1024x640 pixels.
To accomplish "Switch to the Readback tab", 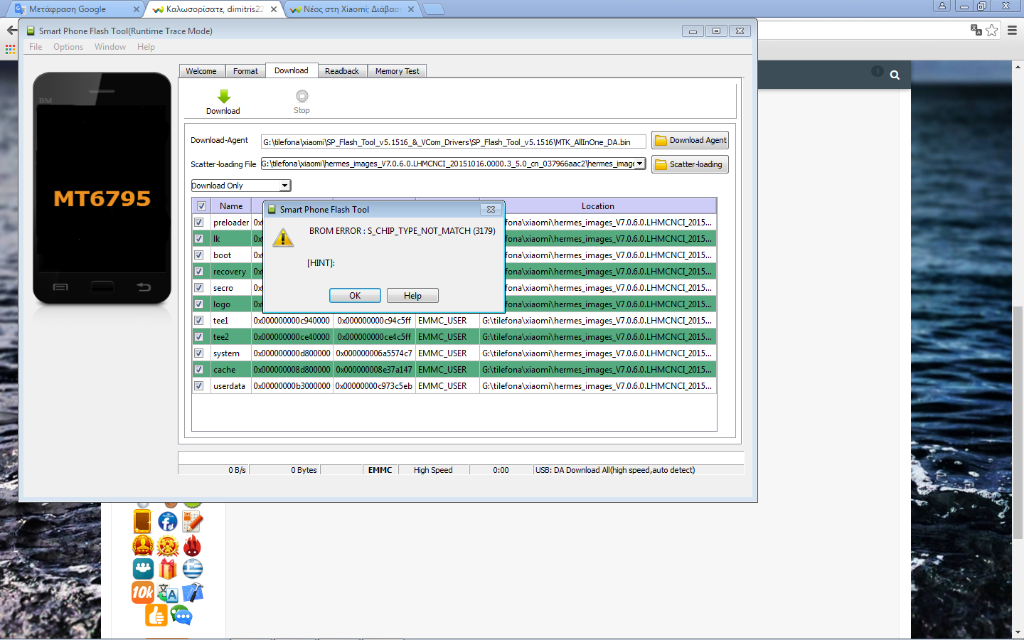I will tap(342, 71).
